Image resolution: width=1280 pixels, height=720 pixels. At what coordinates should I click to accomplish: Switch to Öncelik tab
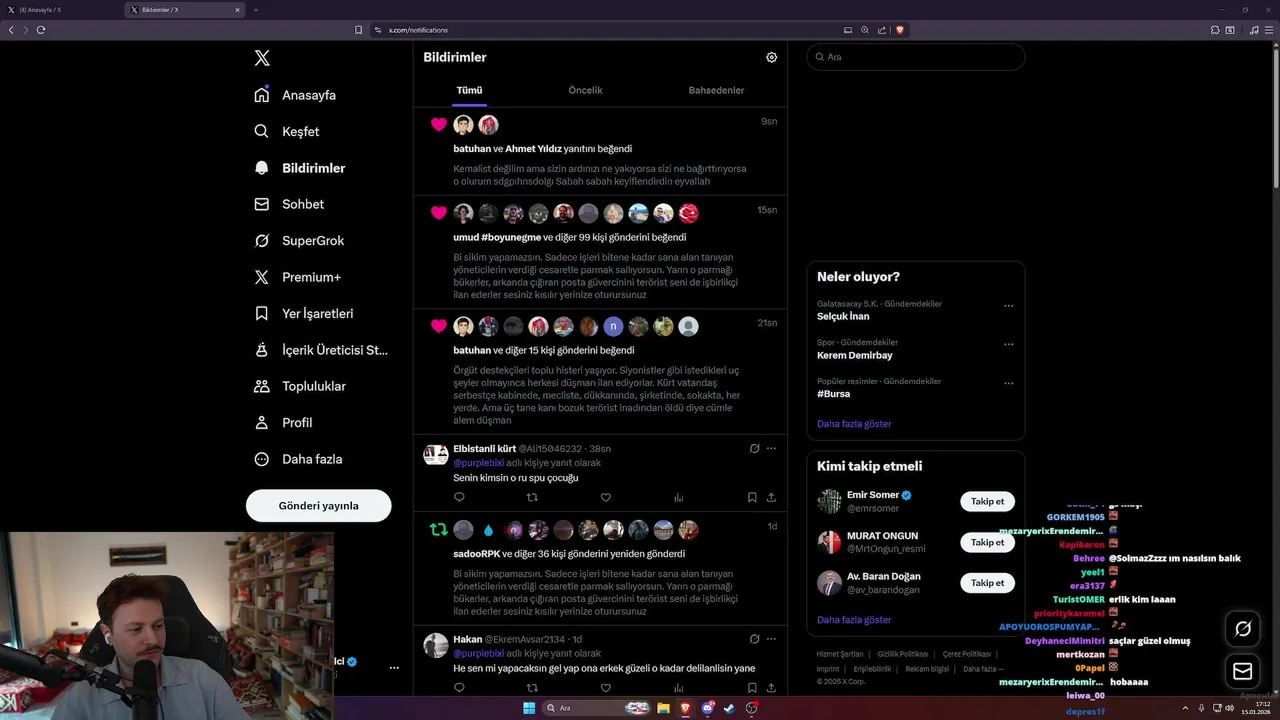point(585,90)
